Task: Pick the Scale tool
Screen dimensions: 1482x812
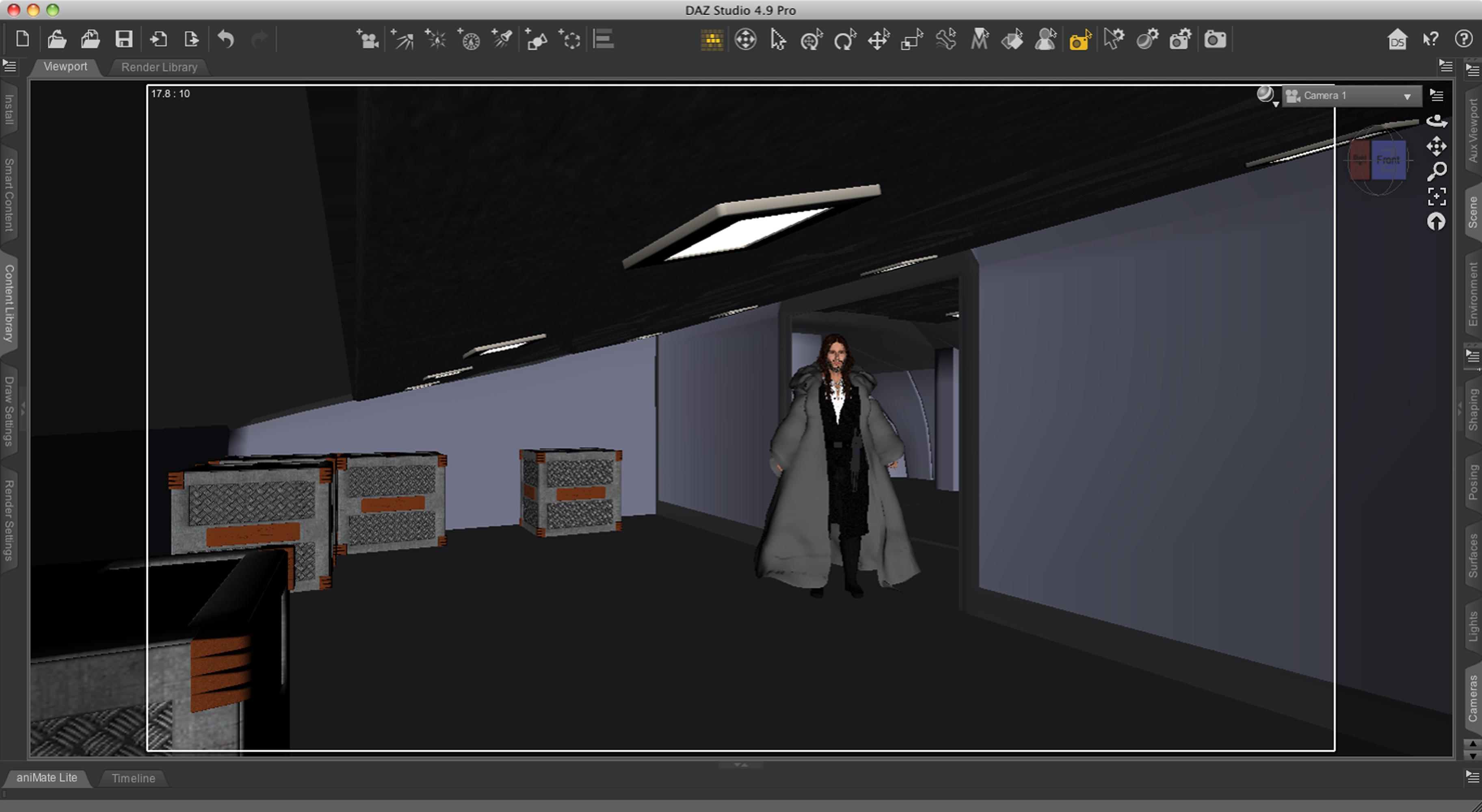Action: click(x=912, y=40)
